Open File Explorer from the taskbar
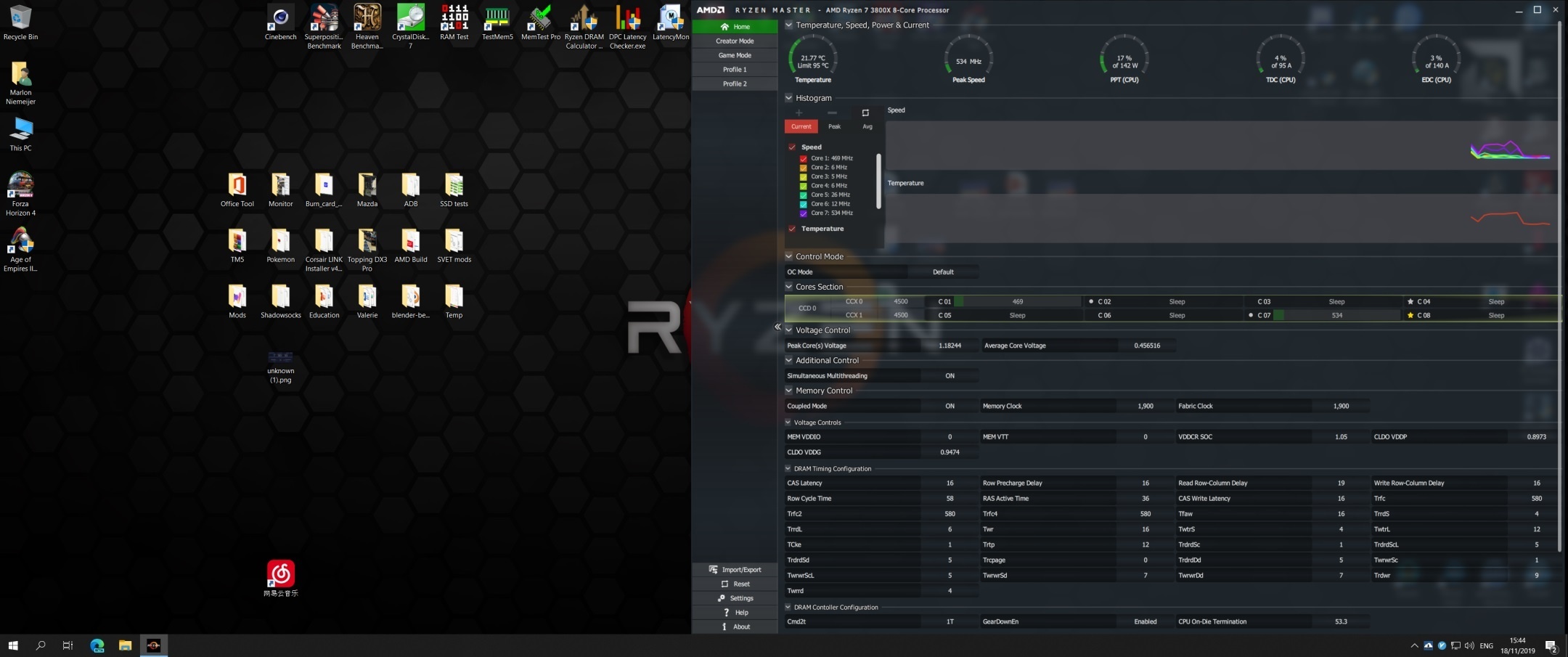The height and width of the screenshot is (657, 1568). [126, 645]
